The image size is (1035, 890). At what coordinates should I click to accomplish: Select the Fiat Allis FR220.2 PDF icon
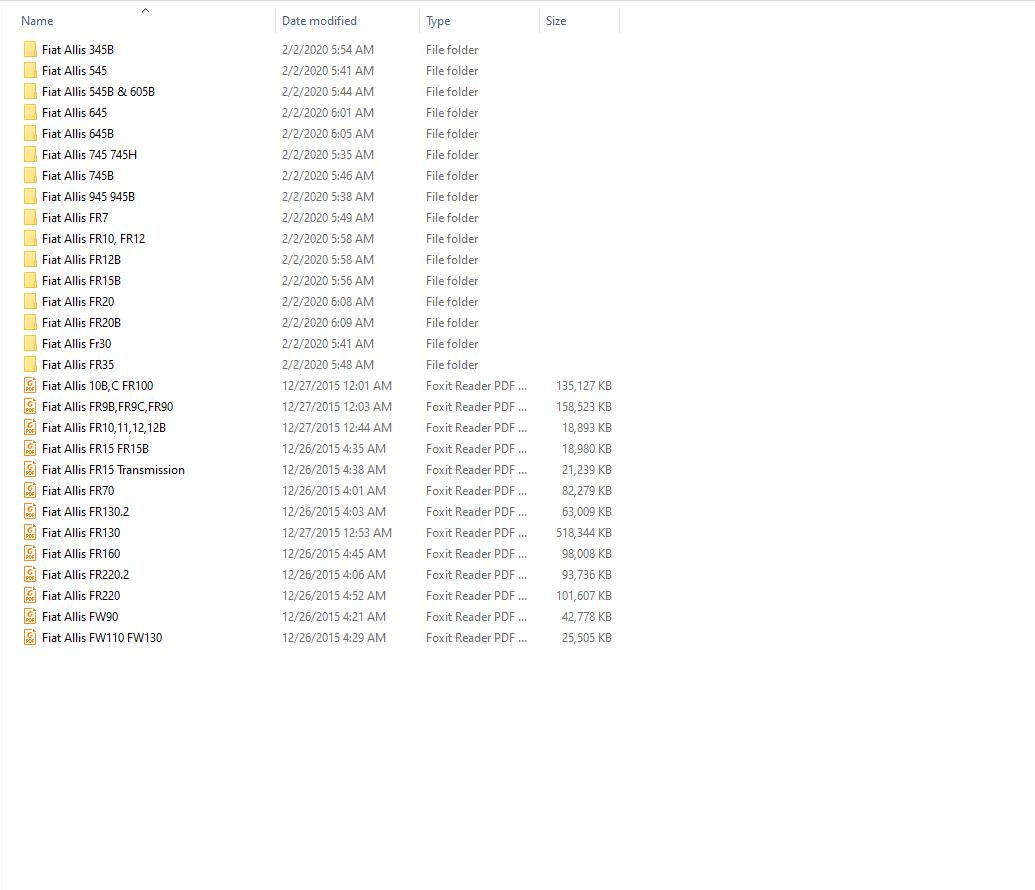[30, 574]
